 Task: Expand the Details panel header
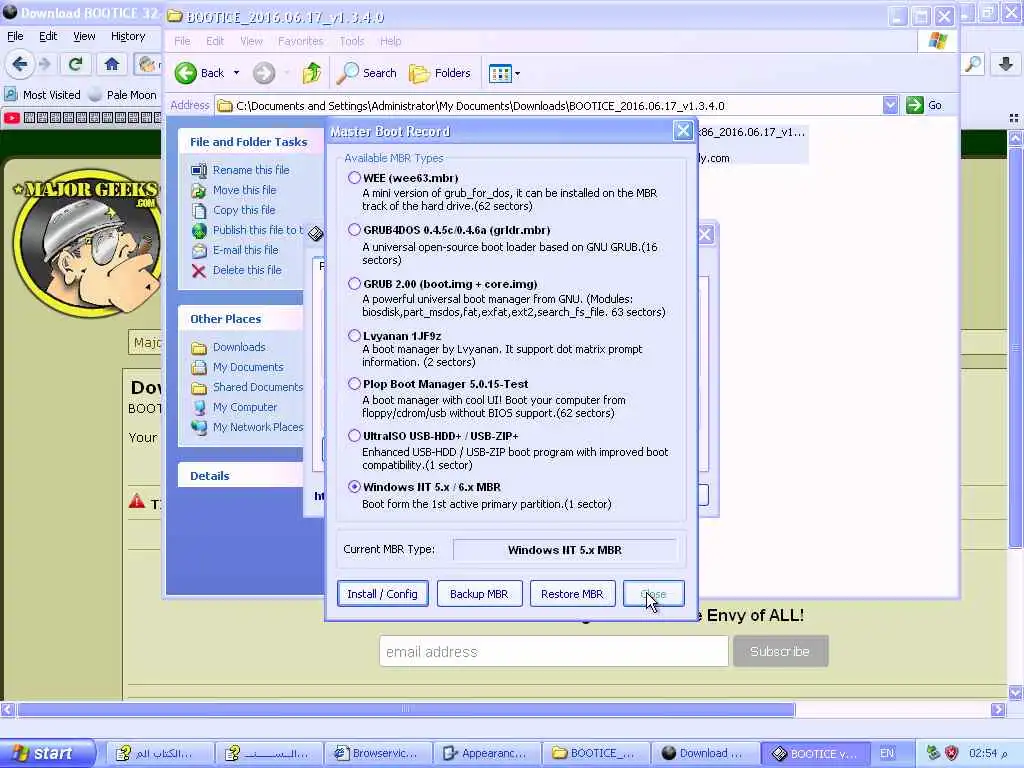pyautogui.click(x=241, y=475)
